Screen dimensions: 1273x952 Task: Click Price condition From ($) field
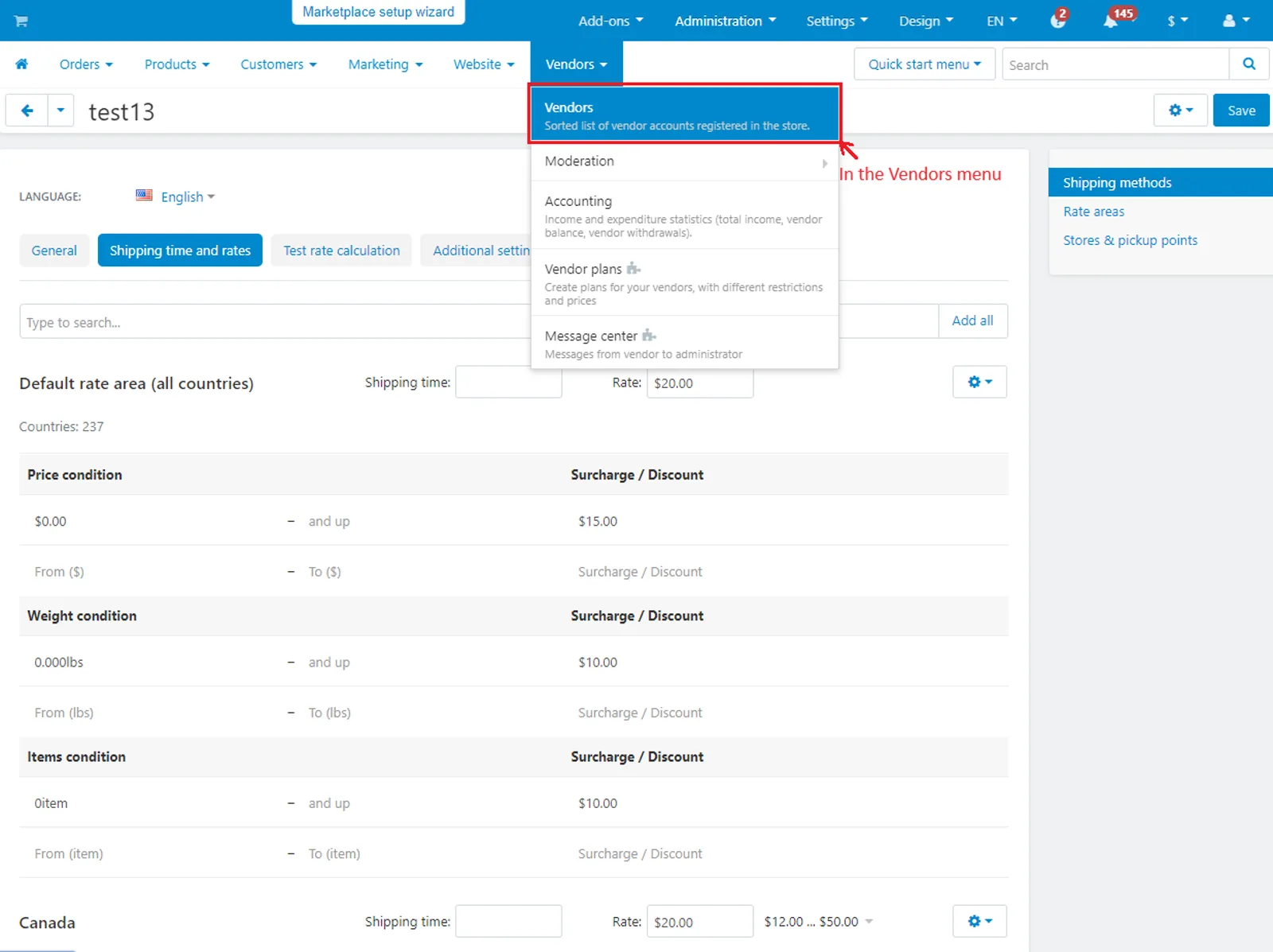tap(59, 571)
